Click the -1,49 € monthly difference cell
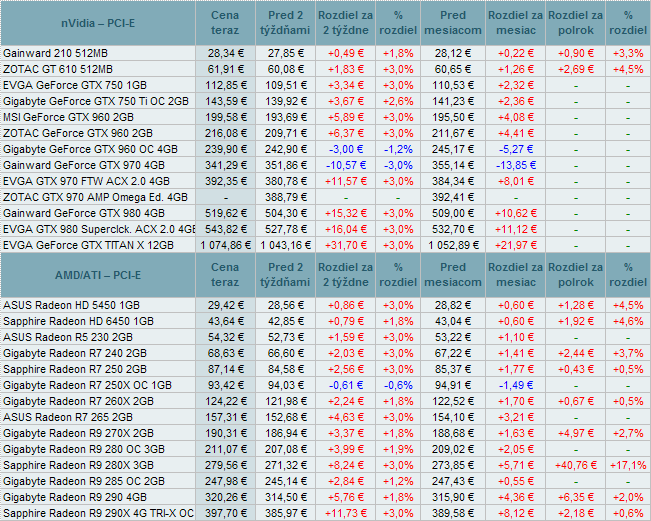Image resolution: width=651 pixels, height=521 pixels. [x=516, y=385]
